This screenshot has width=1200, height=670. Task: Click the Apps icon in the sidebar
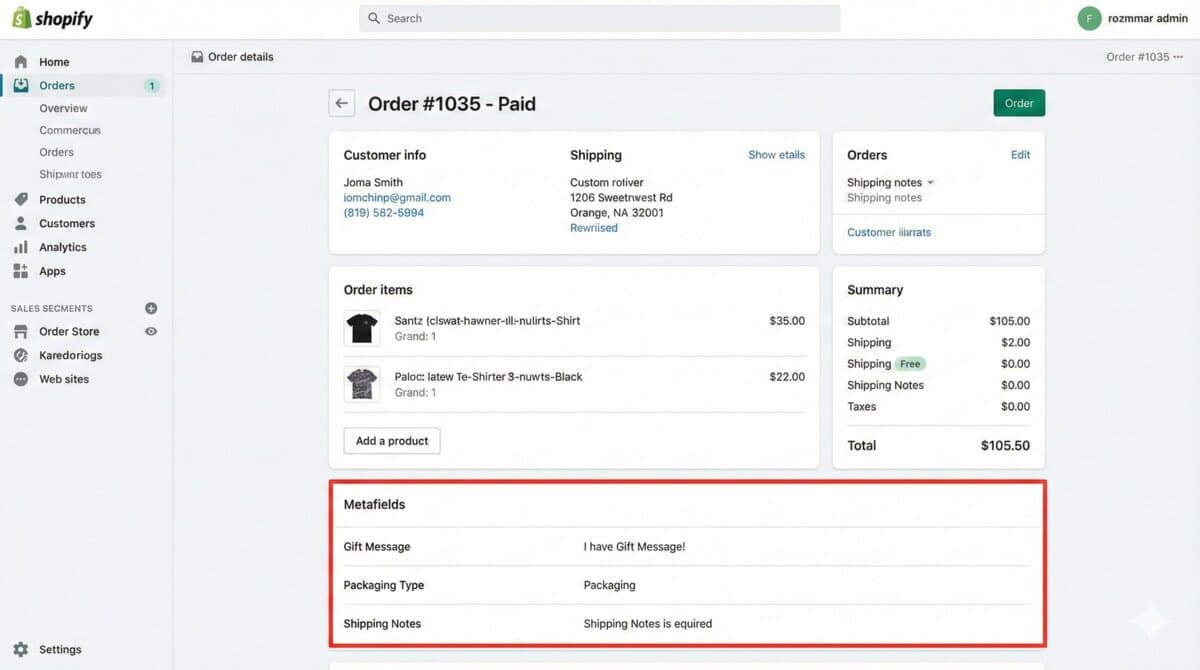(19, 271)
